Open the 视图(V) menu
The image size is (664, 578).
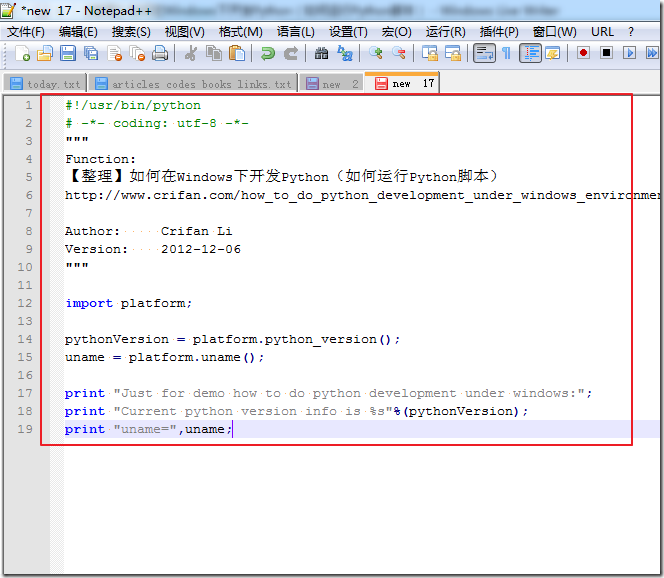pos(185,32)
